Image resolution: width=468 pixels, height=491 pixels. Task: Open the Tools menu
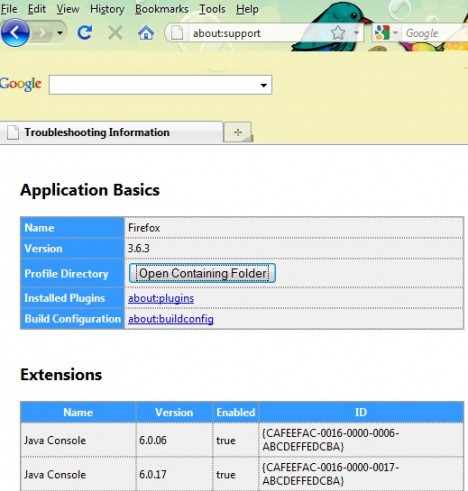coord(212,9)
